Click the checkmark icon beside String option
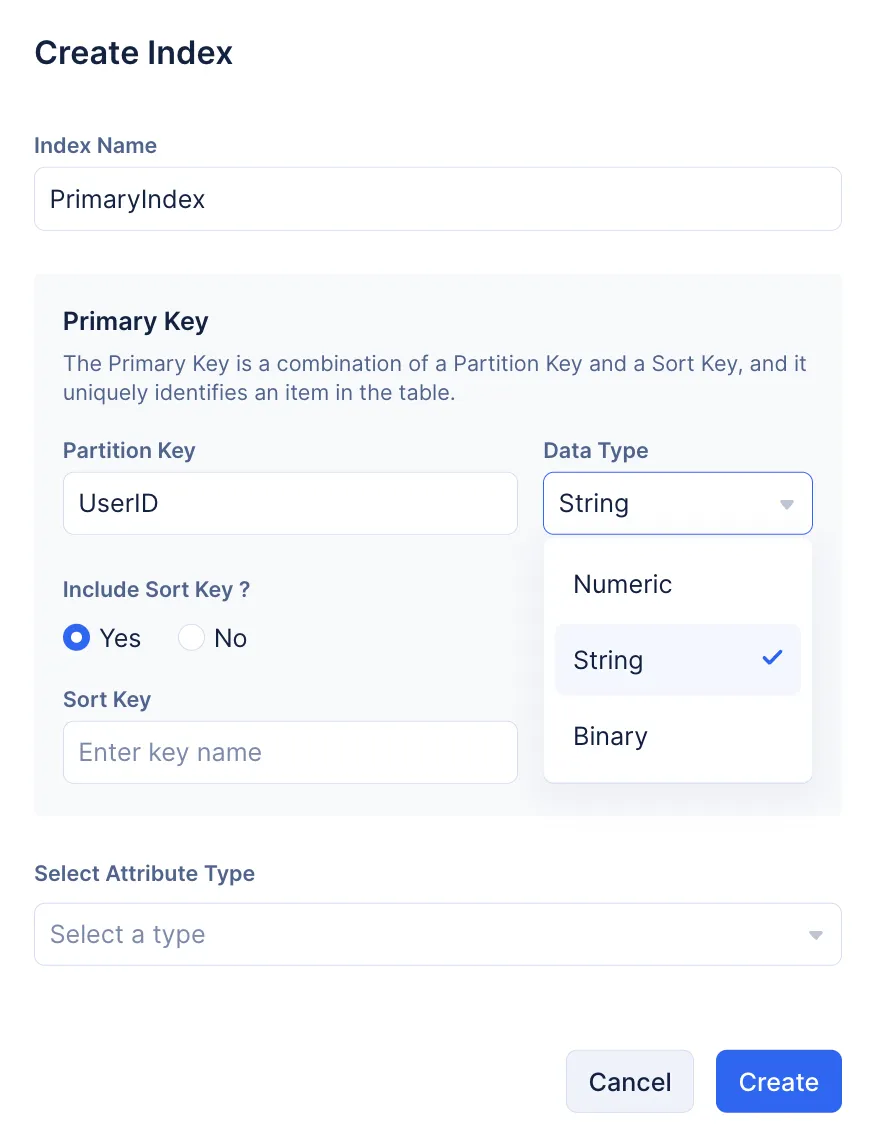This screenshot has height=1144, width=872. coord(772,658)
